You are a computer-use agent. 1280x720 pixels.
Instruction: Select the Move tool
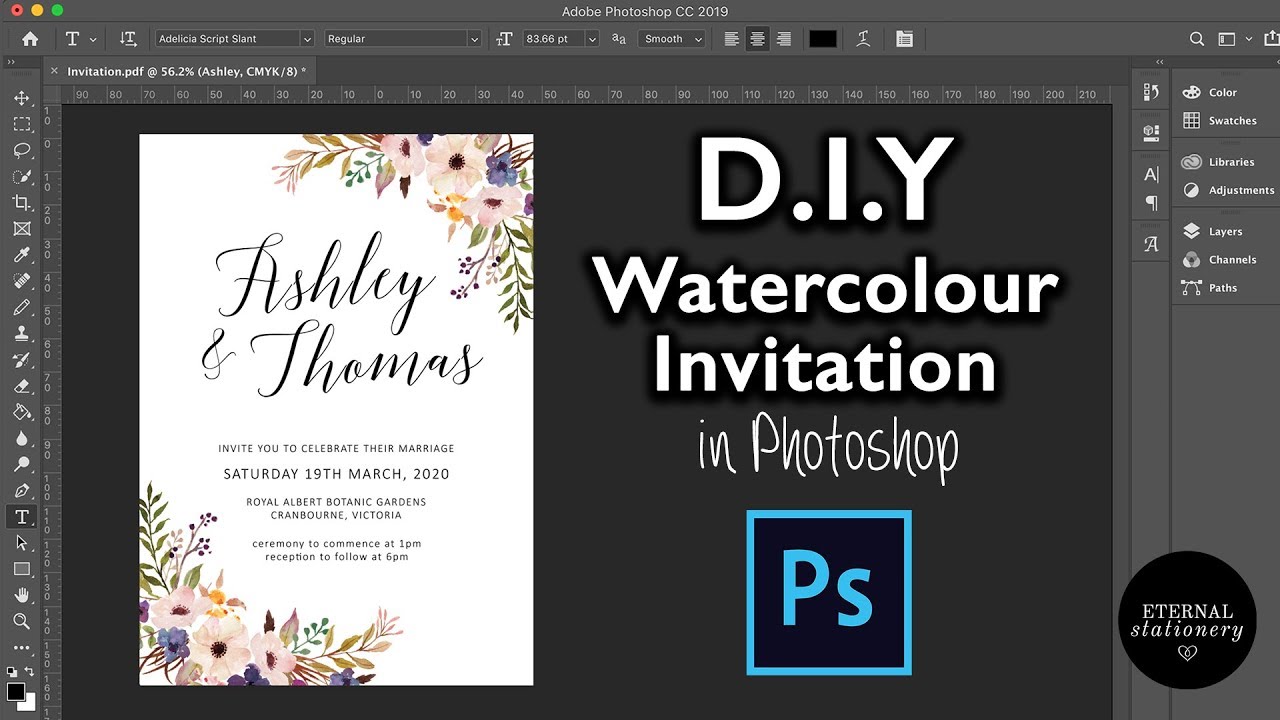coord(21,98)
